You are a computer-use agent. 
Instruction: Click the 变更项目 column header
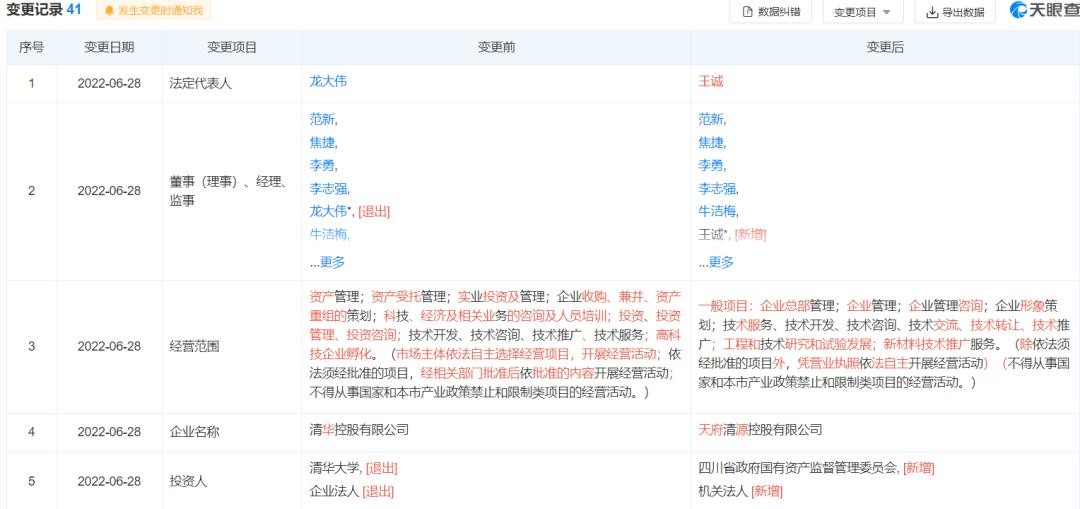(x=232, y=47)
